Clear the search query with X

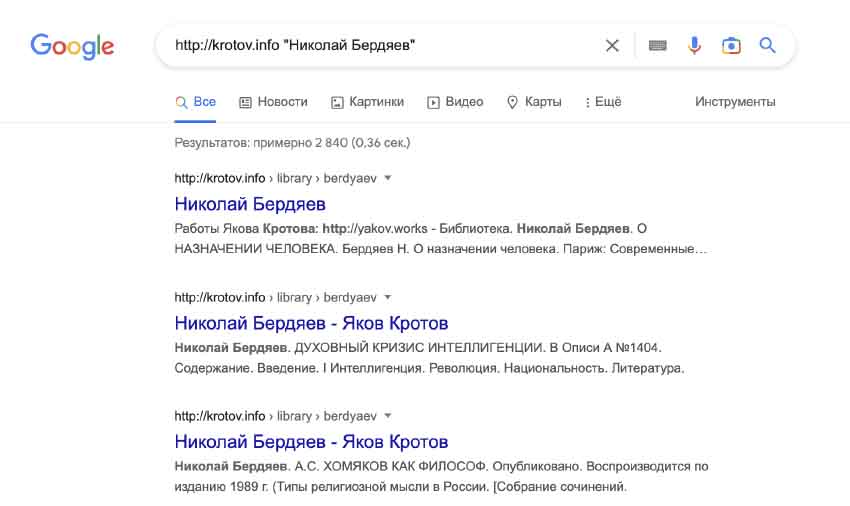[612, 46]
